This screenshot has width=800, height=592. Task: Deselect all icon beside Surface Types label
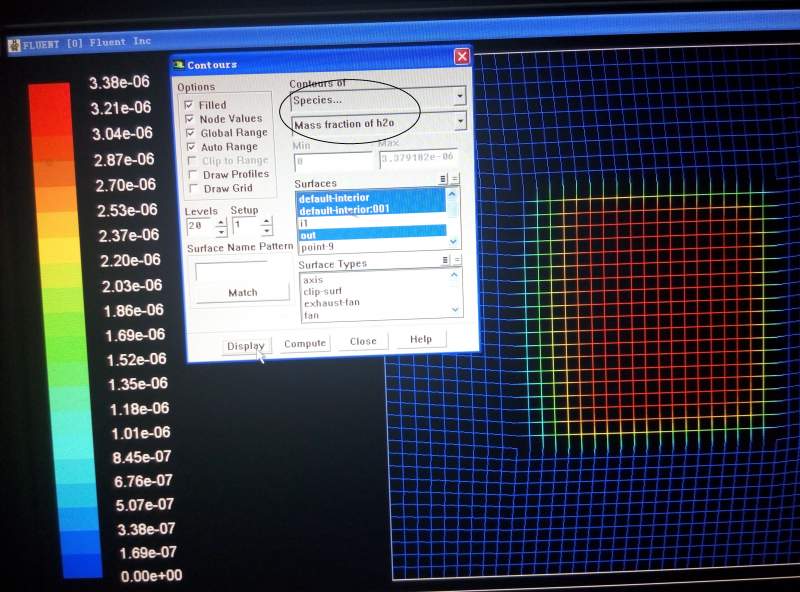coord(457,260)
